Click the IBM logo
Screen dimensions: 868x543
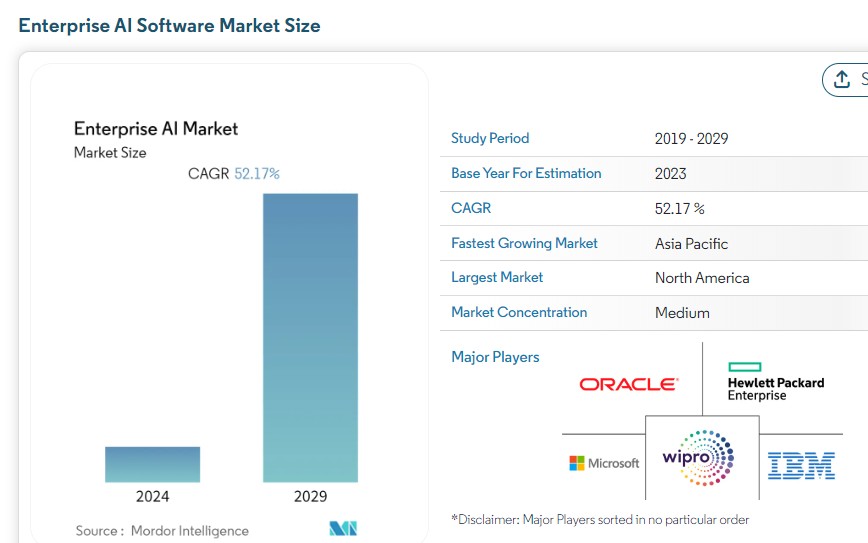(801, 466)
